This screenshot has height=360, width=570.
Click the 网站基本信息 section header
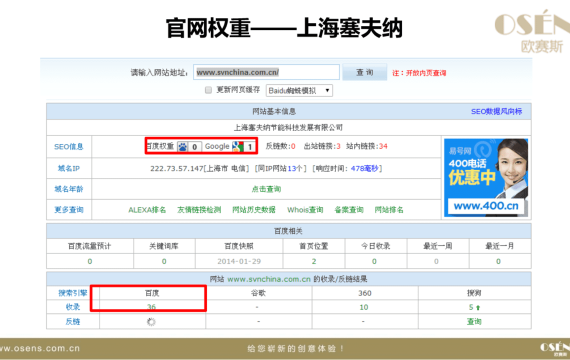pos(274,112)
